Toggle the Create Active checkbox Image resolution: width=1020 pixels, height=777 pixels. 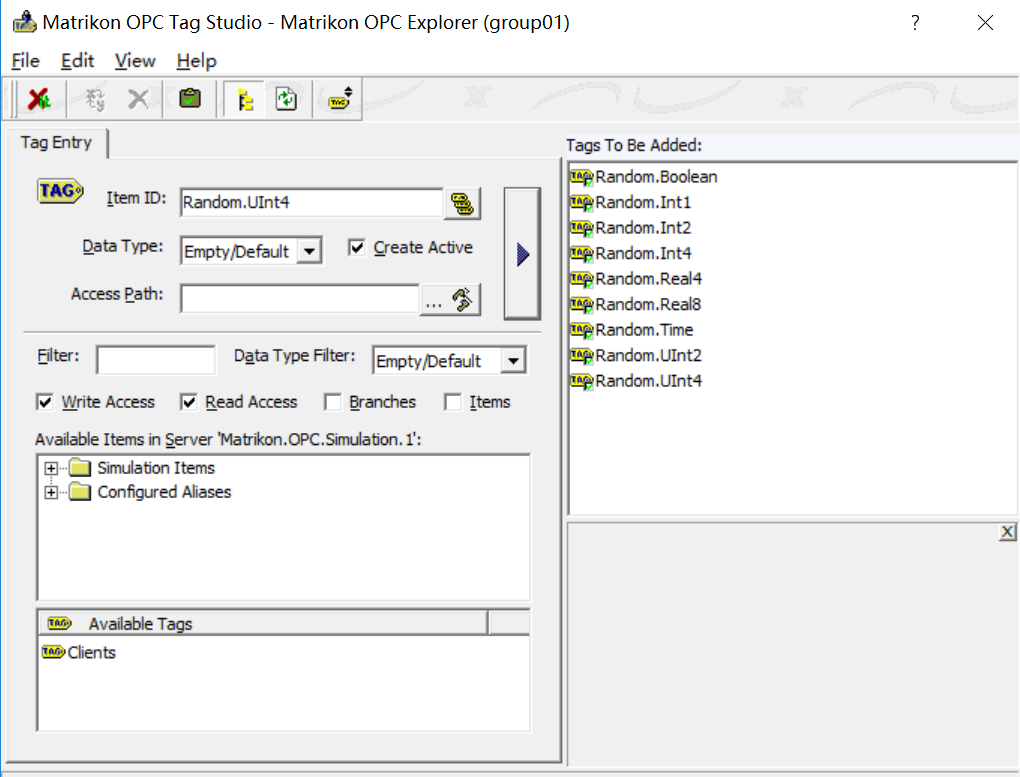coord(356,247)
